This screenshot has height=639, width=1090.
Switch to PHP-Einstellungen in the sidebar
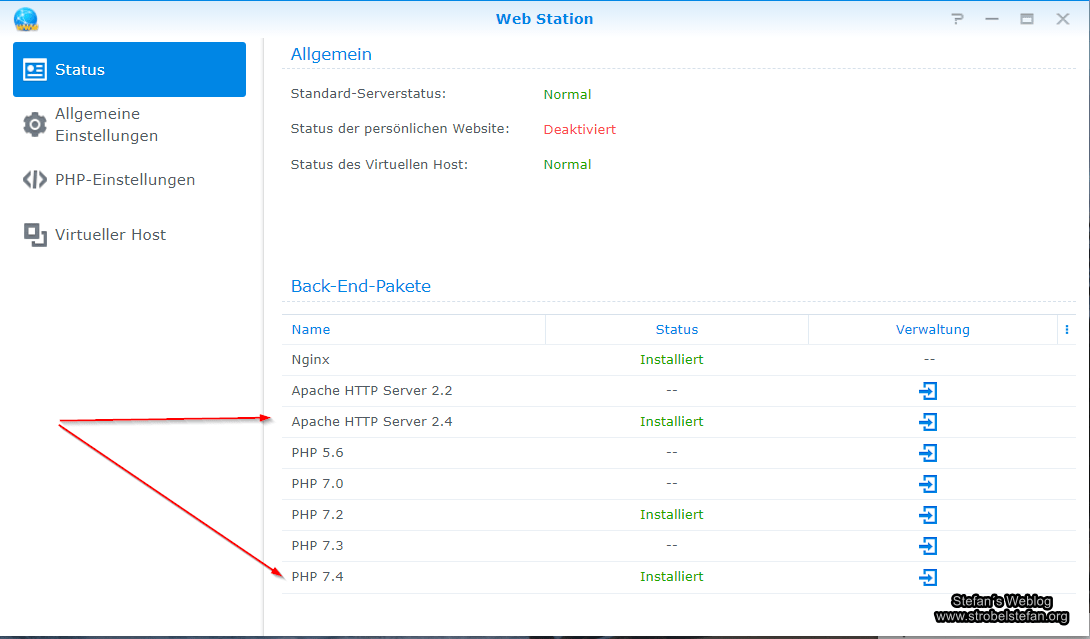click(x=124, y=179)
